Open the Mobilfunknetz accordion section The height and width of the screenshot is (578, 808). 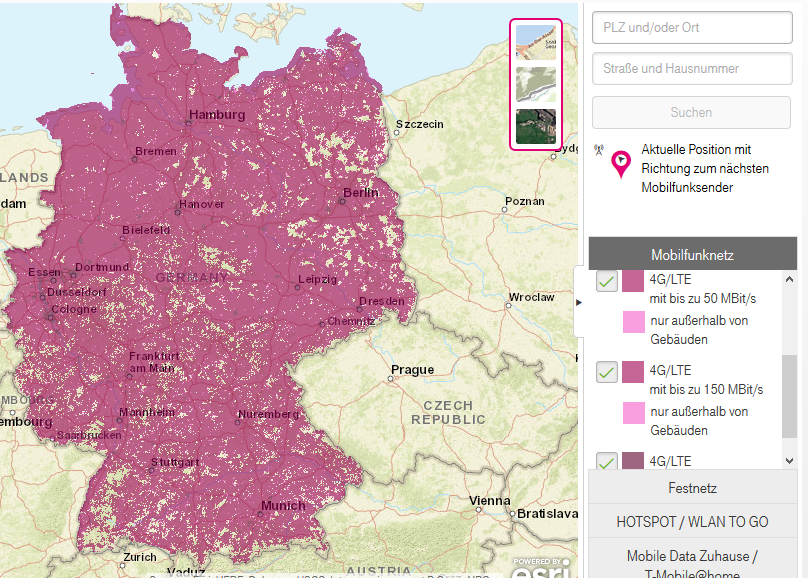pos(693,254)
